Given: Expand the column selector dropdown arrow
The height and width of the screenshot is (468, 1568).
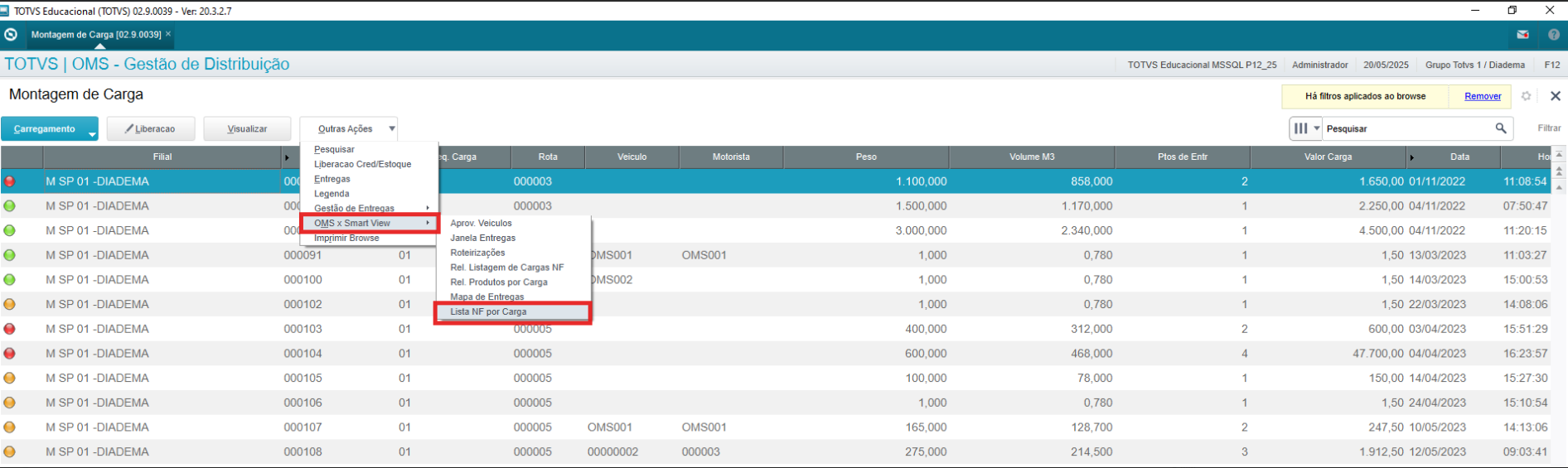Looking at the screenshot, I should pos(1316,128).
